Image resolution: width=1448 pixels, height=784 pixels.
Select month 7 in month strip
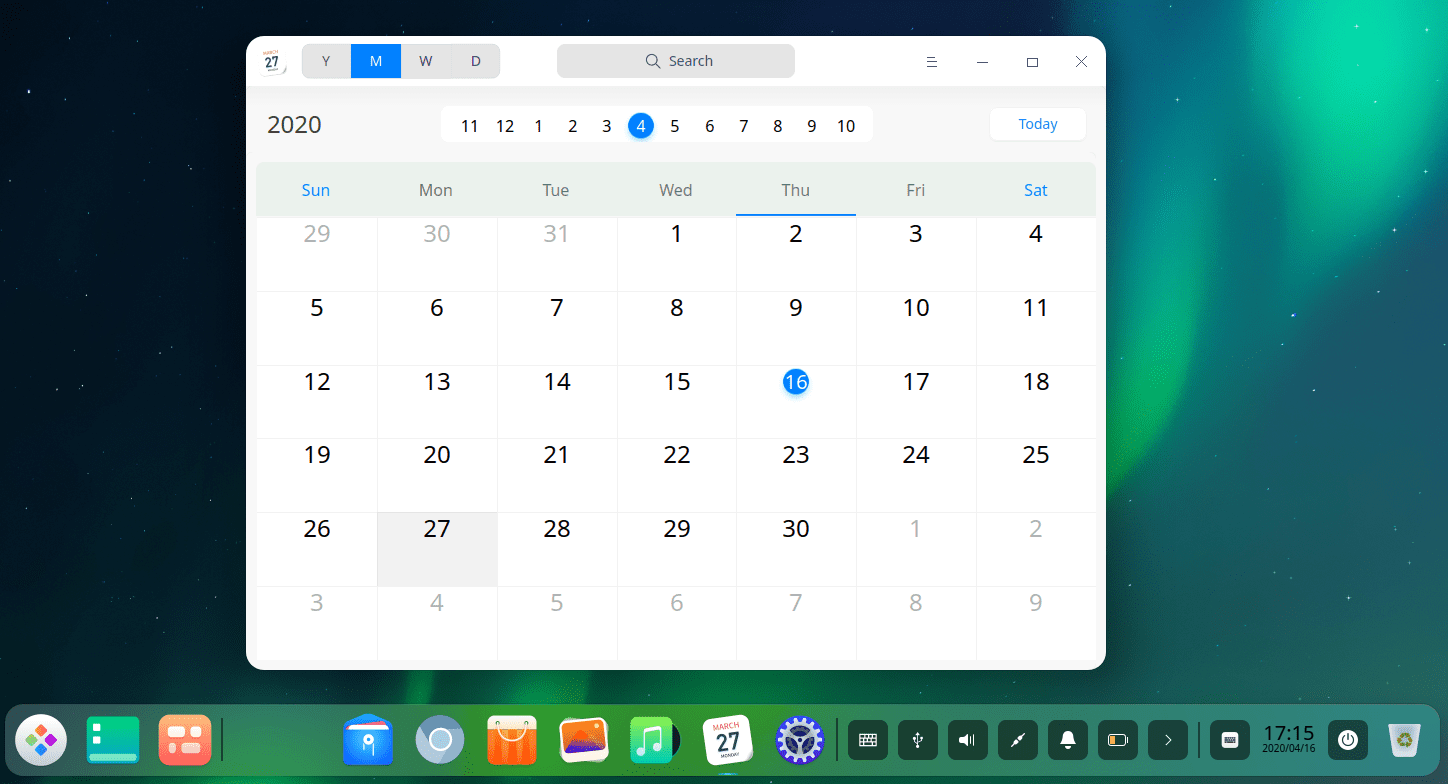743,126
